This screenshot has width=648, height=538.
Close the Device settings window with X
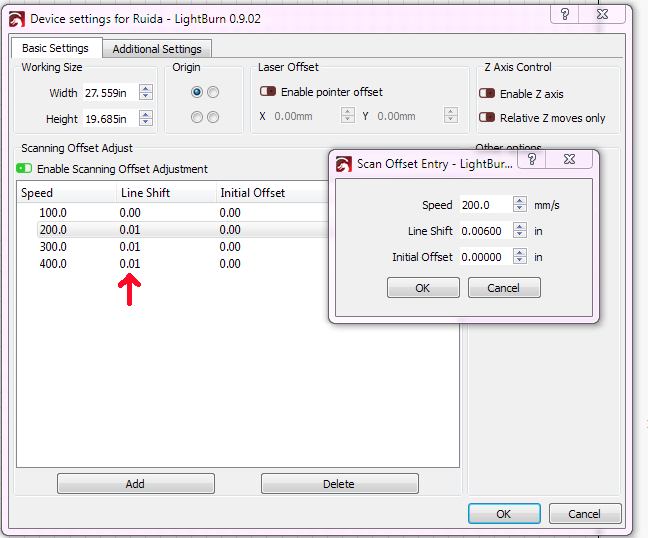[602, 14]
